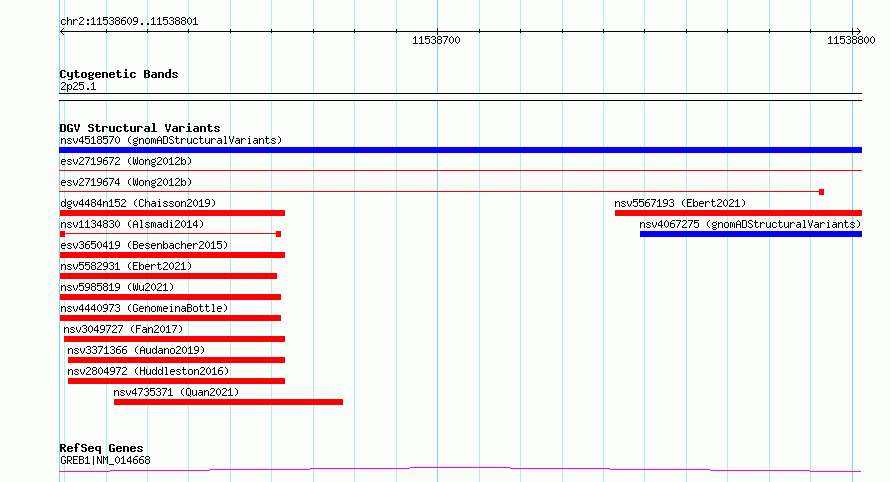890x482 pixels.
Task: Open the esv2719672 (Wong2012b) variant label
Action: (126, 161)
